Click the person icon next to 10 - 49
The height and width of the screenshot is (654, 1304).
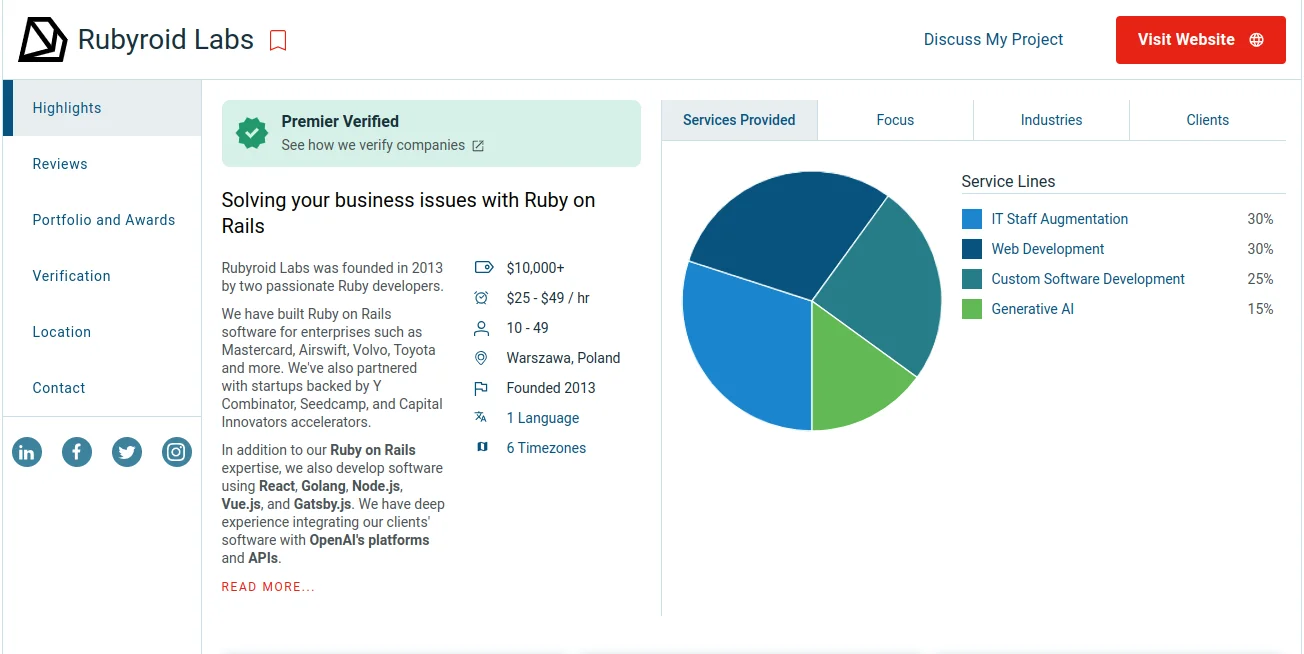pyautogui.click(x=481, y=328)
